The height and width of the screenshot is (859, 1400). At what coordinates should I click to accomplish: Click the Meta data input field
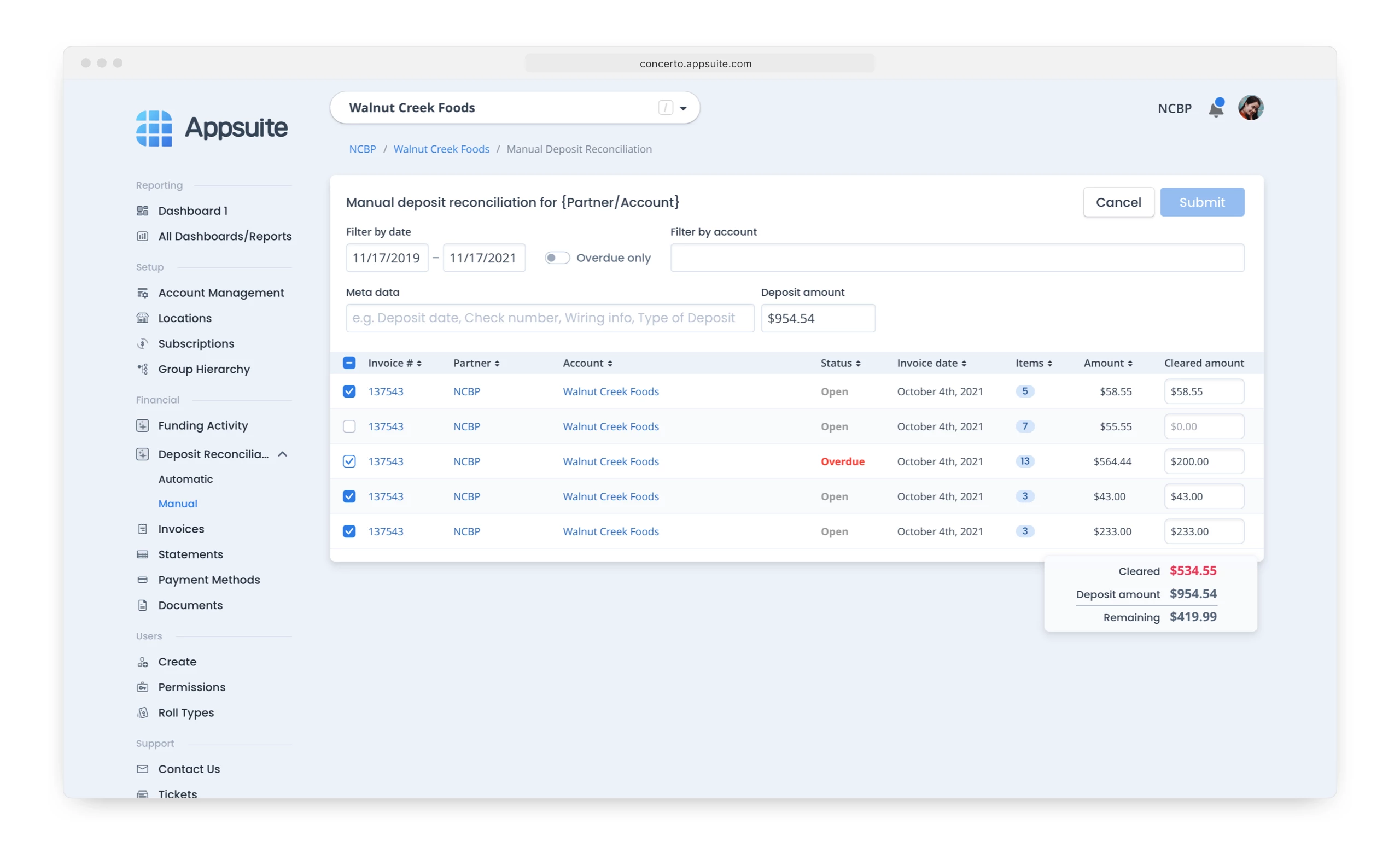[x=550, y=318]
